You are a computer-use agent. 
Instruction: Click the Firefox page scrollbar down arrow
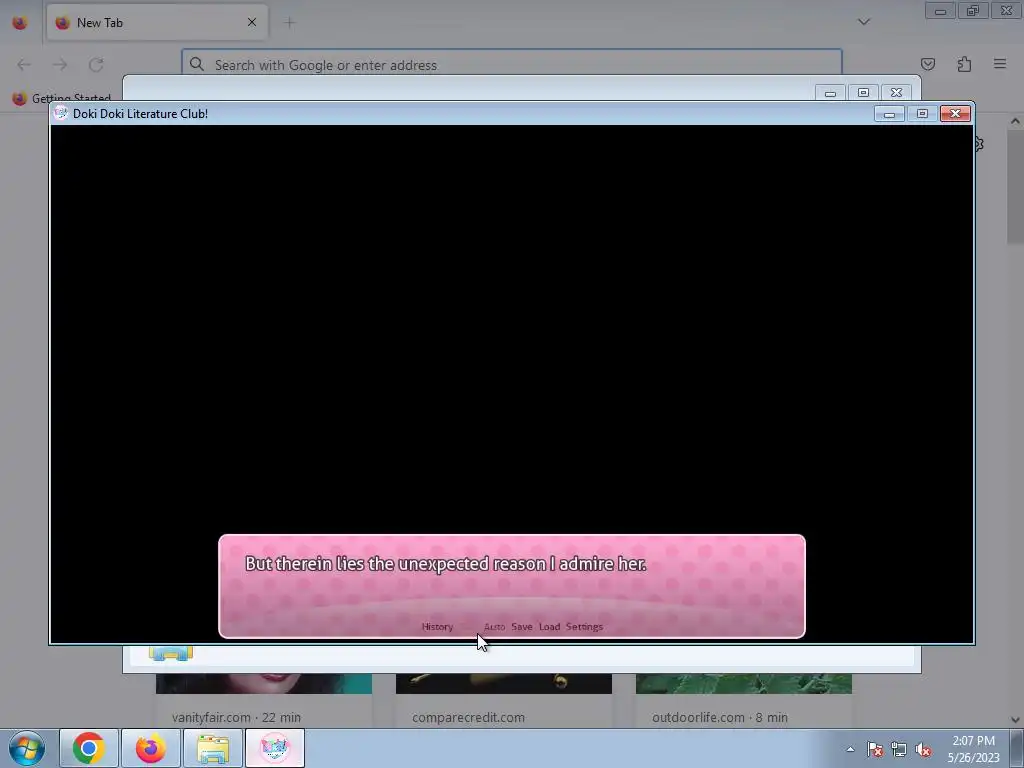[x=1015, y=720]
